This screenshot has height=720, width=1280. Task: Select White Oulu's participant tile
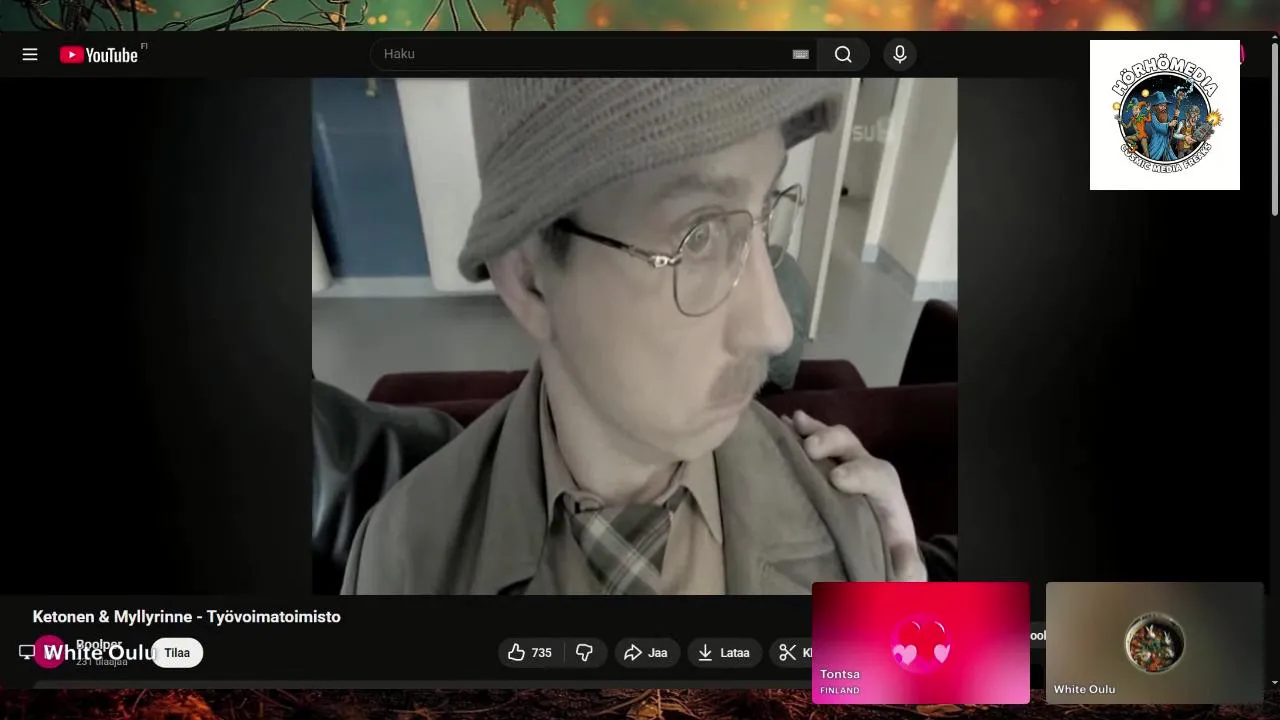pos(1155,643)
